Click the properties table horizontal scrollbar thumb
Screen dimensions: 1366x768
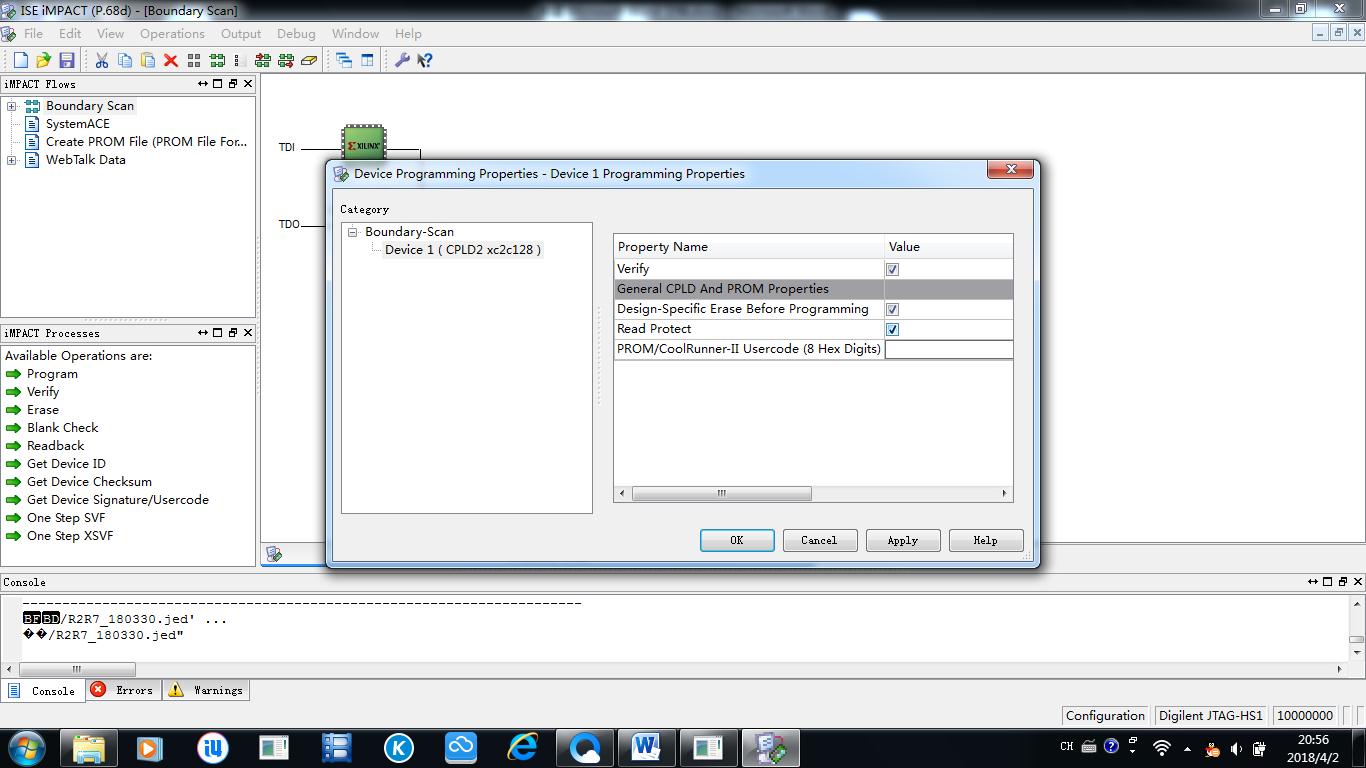coord(721,493)
